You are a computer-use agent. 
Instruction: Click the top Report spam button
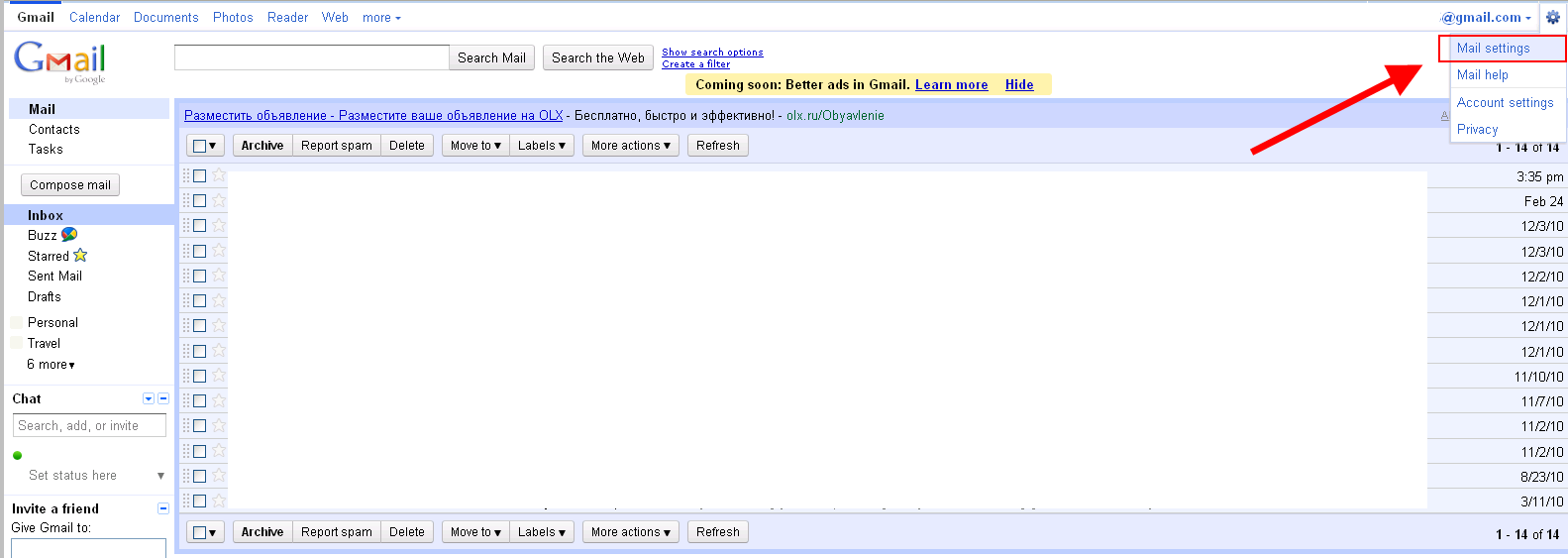tap(337, 146)
